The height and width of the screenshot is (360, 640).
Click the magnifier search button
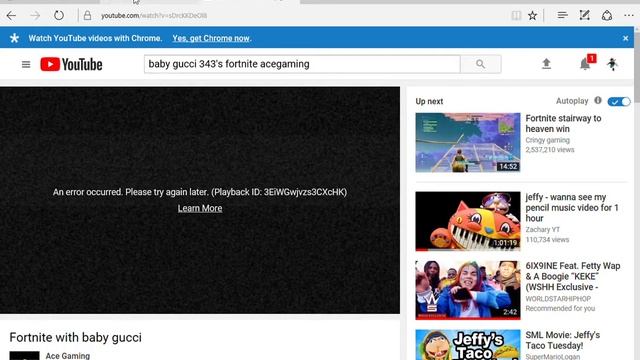pyautogui.click(x=480, y=64)
